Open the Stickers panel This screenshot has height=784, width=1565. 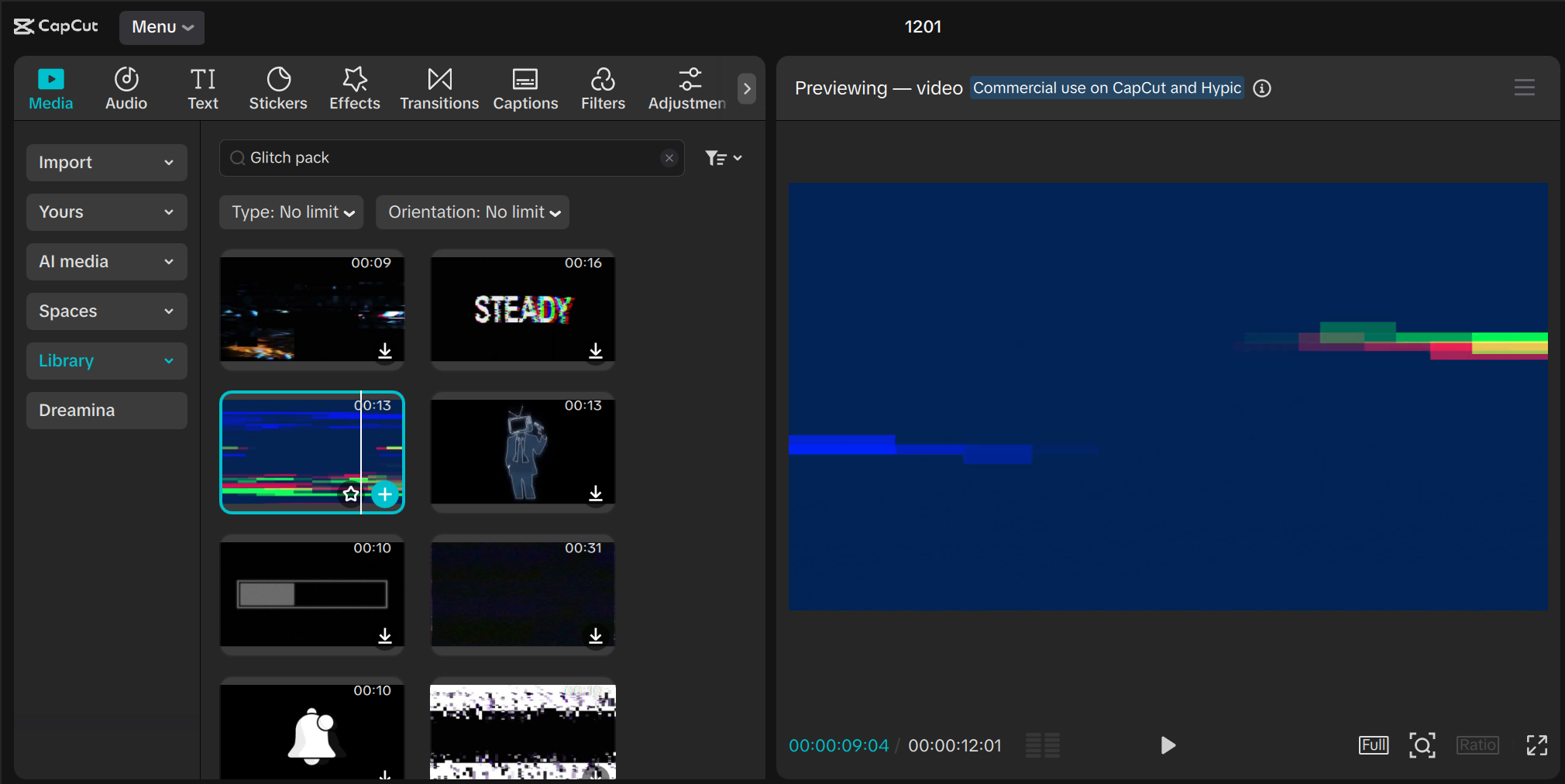point(277,88)
